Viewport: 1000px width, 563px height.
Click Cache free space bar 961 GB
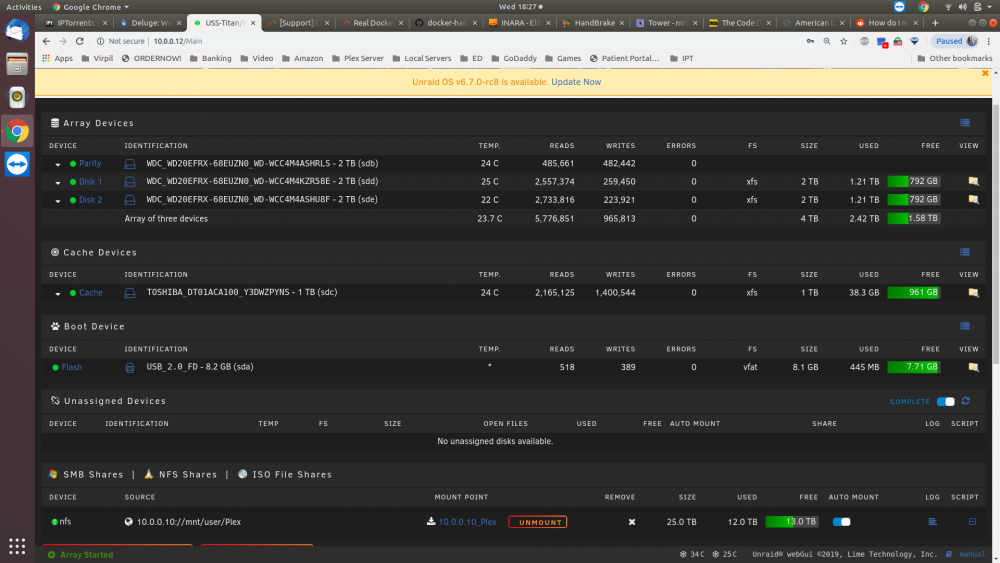pyautogui.click(x=913, y=293)
